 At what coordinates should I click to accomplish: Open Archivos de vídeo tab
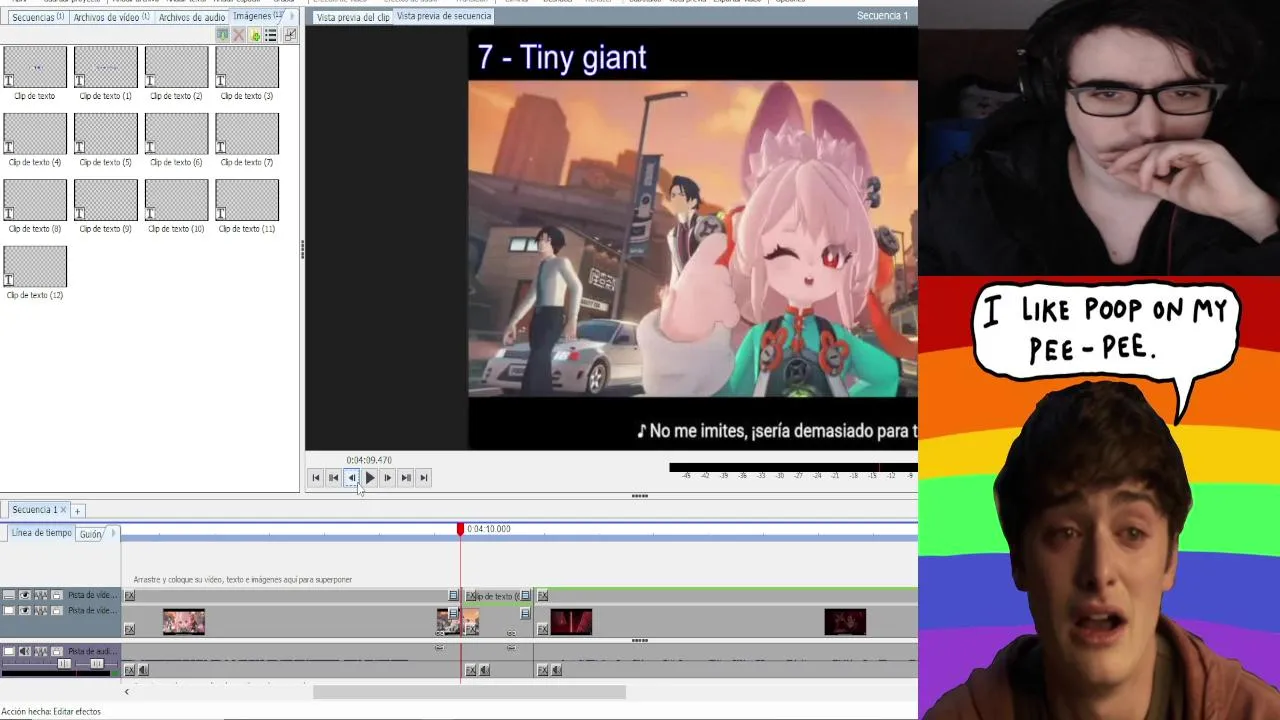pos(111,17)
